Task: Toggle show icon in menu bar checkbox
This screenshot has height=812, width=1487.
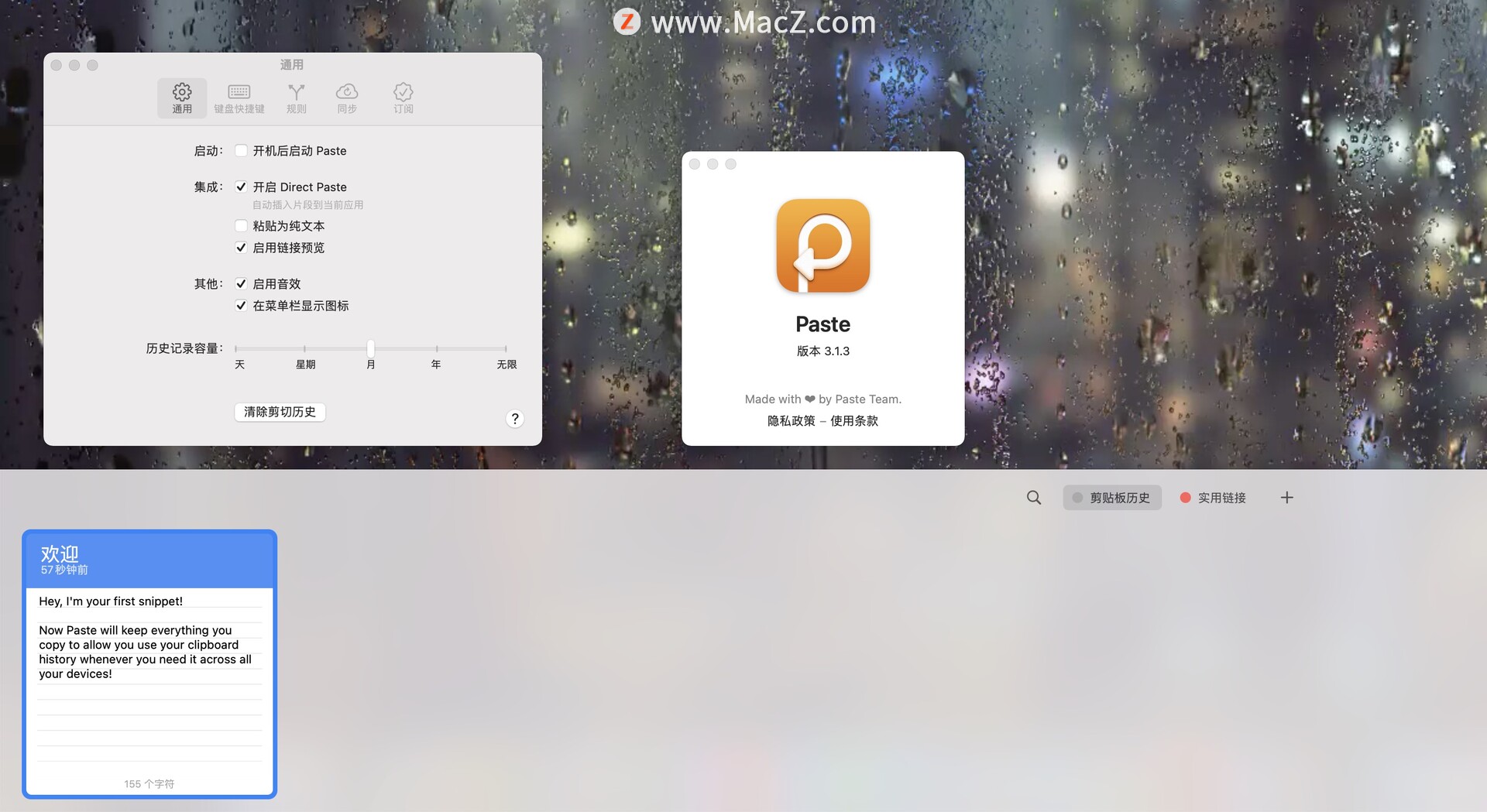Action: coord(241,305)
